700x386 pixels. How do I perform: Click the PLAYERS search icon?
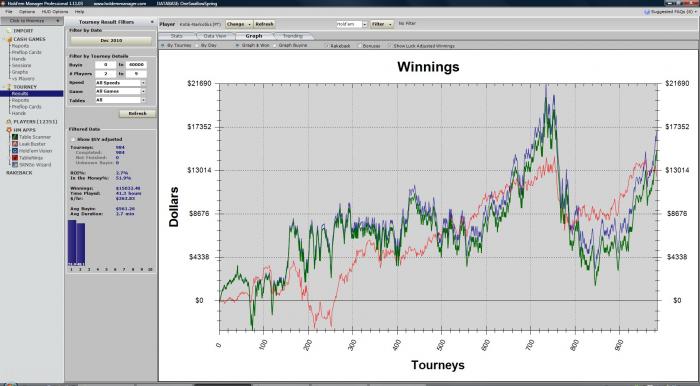click(x=8, y=122)
